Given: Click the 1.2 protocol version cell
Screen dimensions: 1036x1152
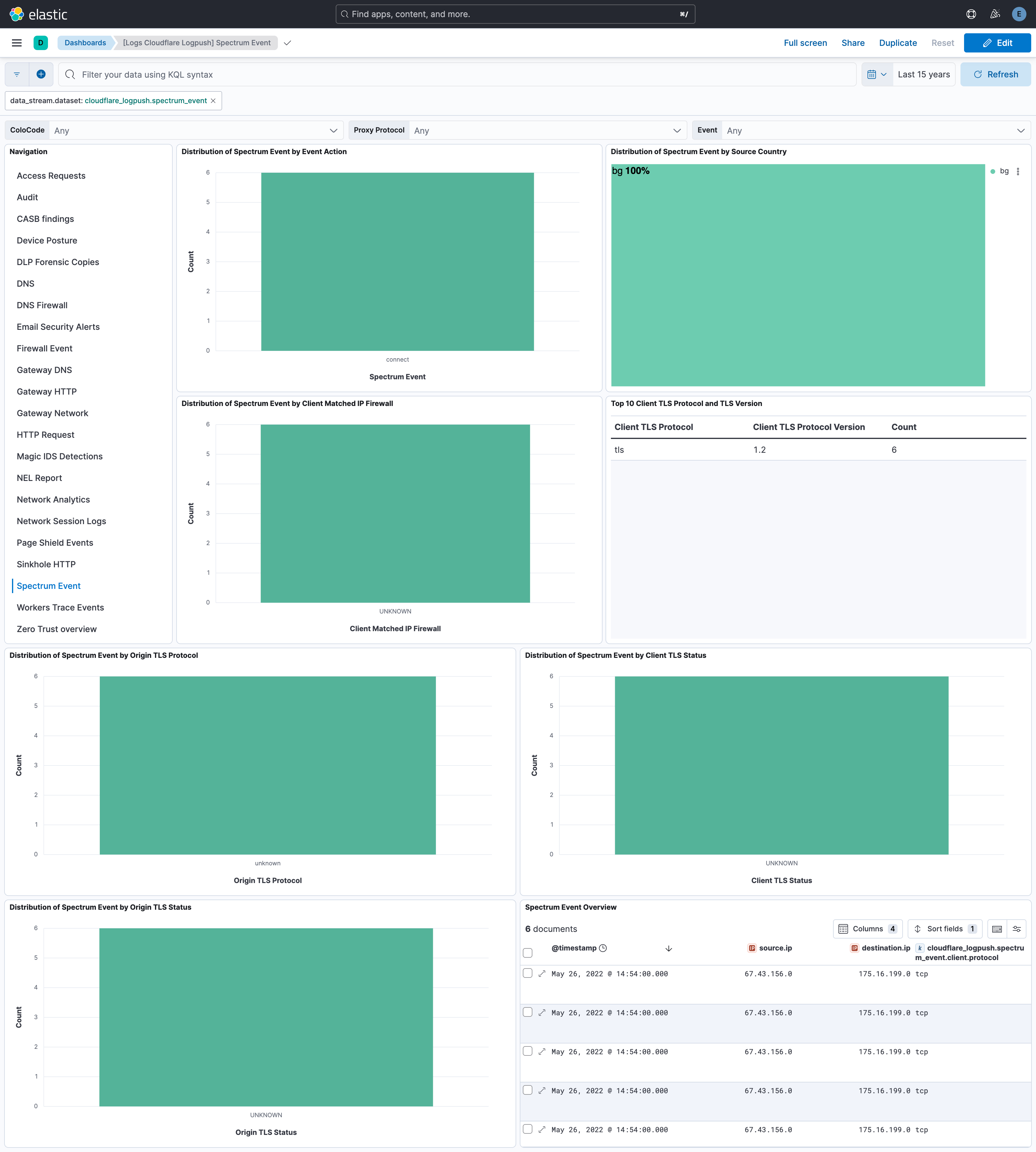Looking at the screenshot, I should point(759,450).
